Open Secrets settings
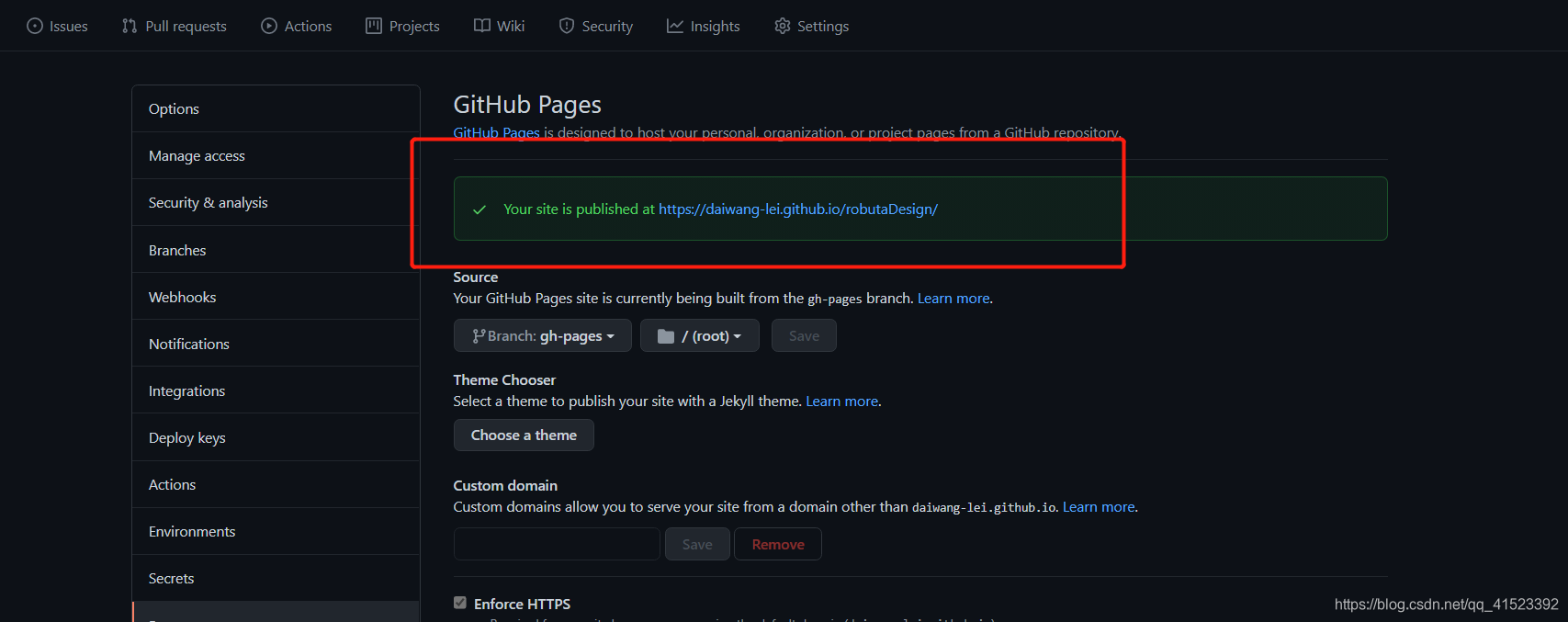 (276, 578)
